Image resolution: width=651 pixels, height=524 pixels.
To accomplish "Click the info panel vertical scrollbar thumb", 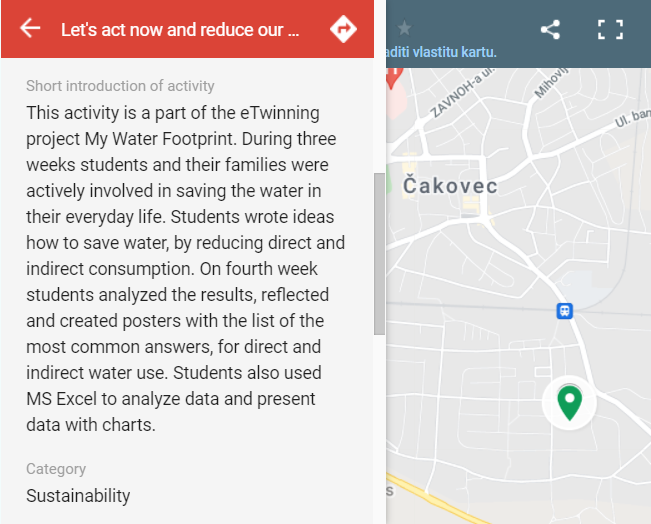I will coord(379,254).
